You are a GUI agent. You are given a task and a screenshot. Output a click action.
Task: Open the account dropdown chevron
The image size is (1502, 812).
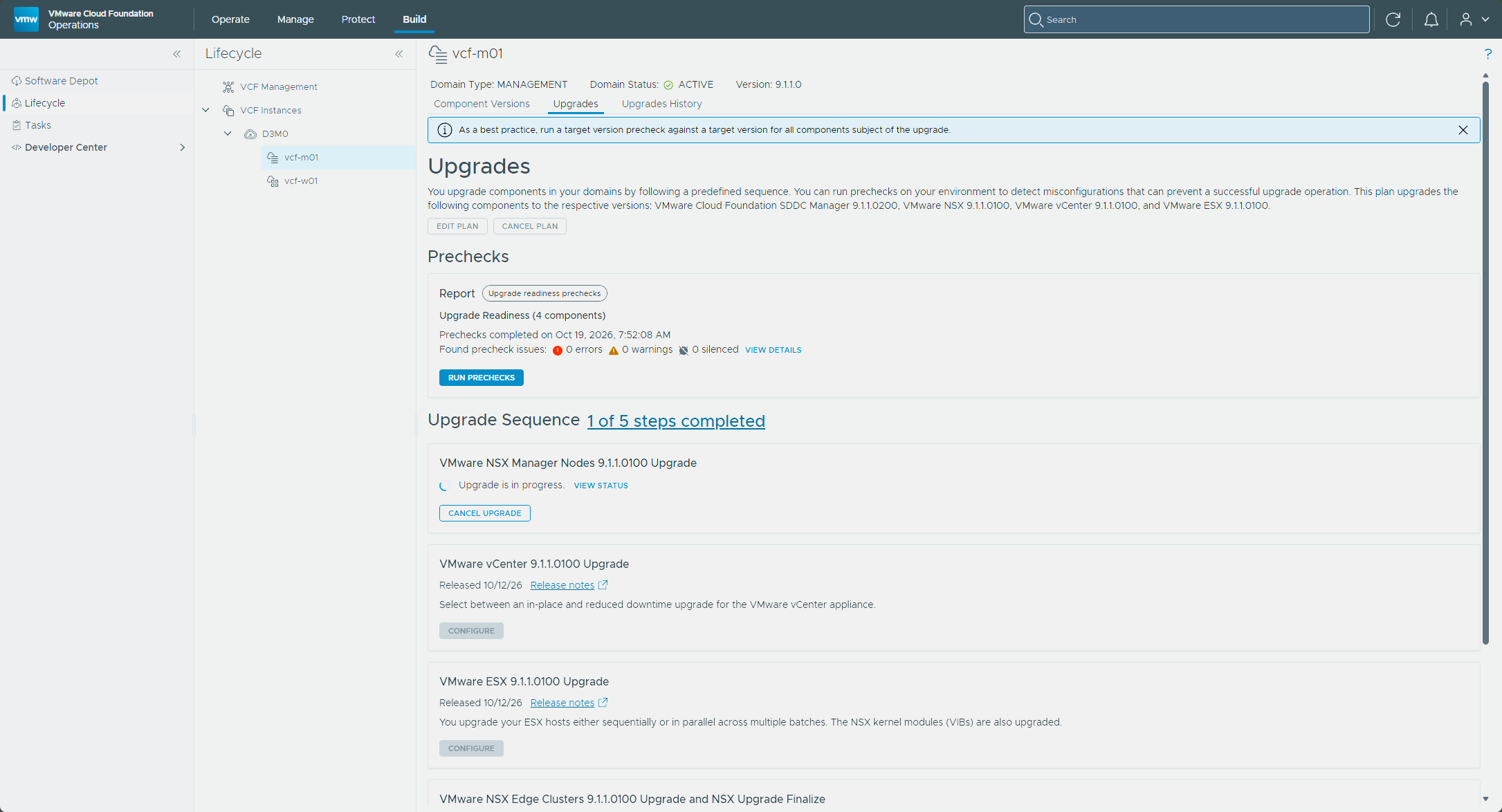click(x=1485, y=19)
